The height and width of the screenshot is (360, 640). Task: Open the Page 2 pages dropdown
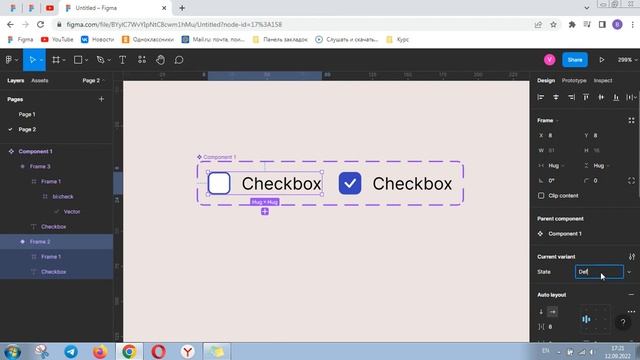click(93, 80)
